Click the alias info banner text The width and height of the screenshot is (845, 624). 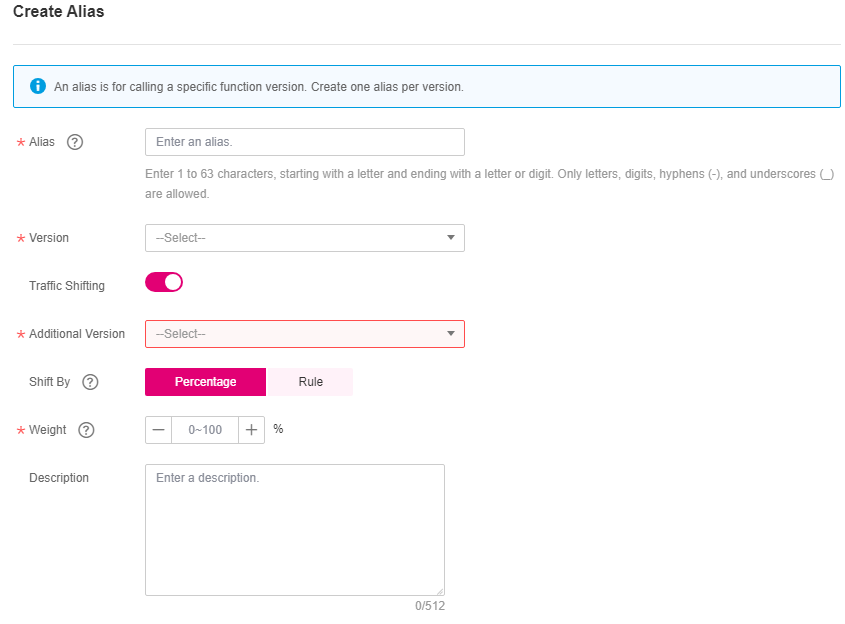click(x=259, y=87)
